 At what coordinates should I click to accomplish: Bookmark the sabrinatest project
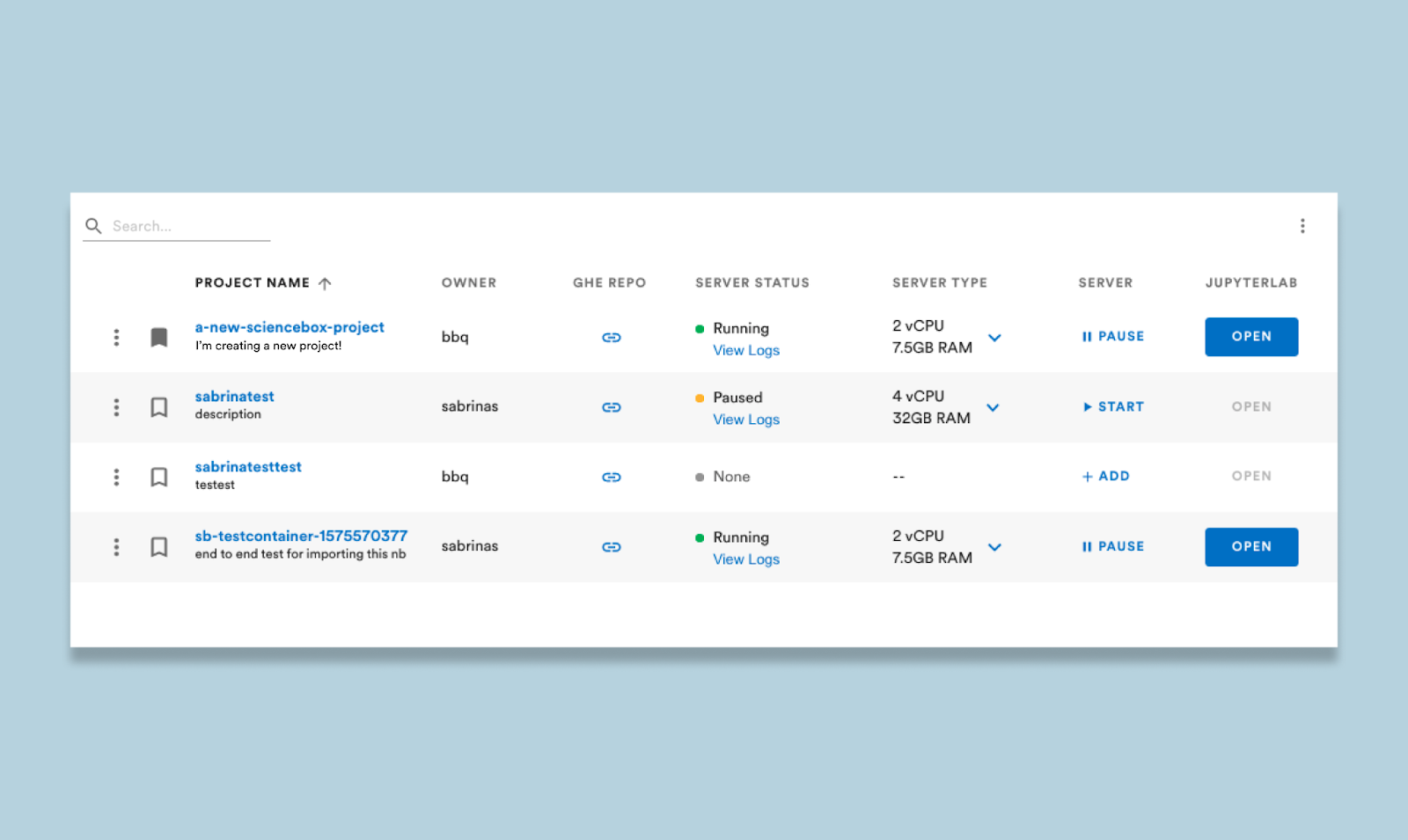tap(158, 406)
